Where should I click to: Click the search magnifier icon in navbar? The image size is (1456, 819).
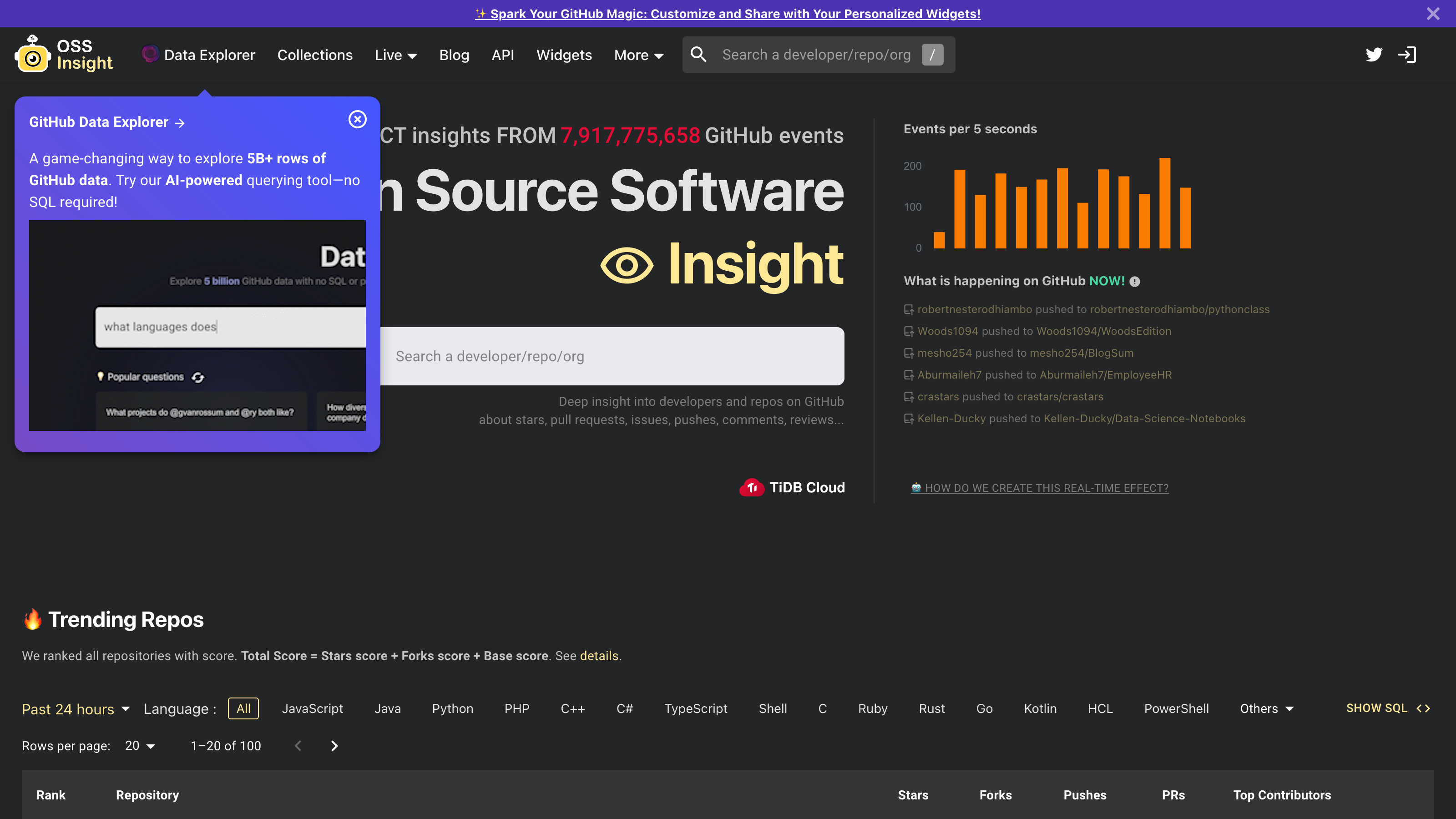(x=698, y=54)
